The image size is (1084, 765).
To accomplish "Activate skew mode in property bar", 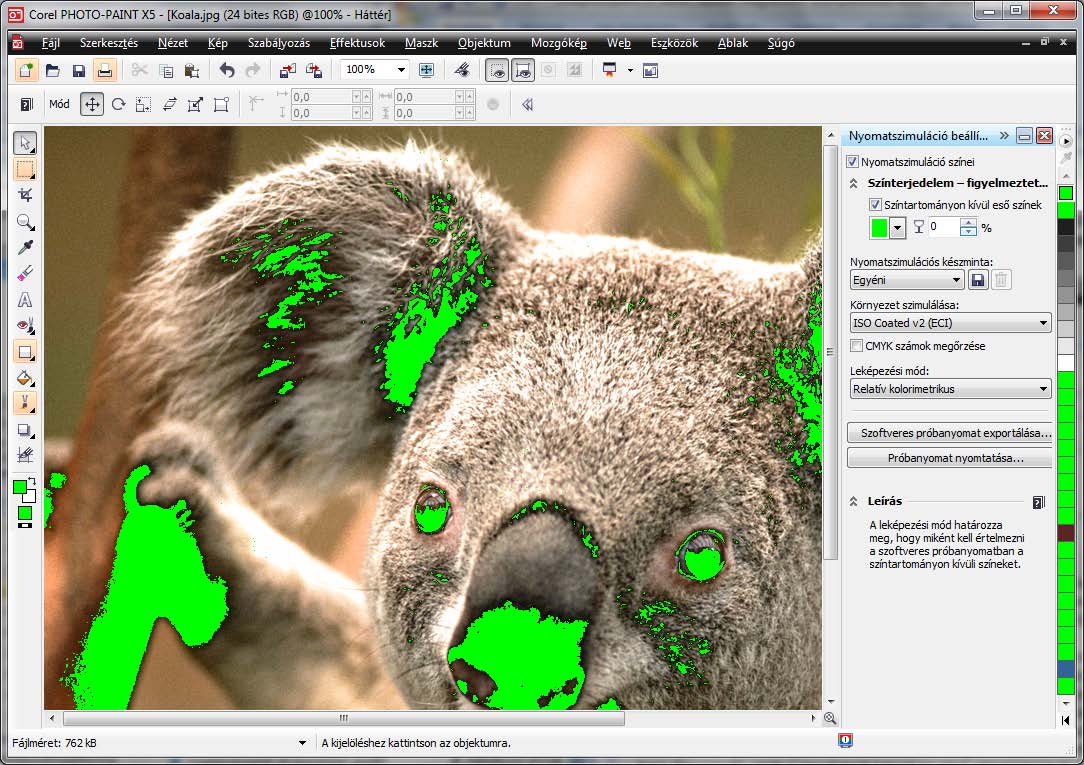I will pyautogui.click(x=169, y=104).
